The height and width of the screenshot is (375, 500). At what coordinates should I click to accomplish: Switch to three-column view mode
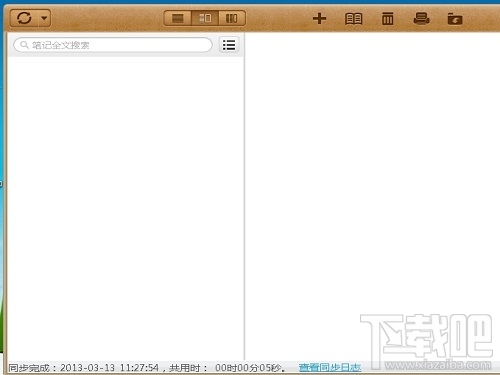point(232,18)
